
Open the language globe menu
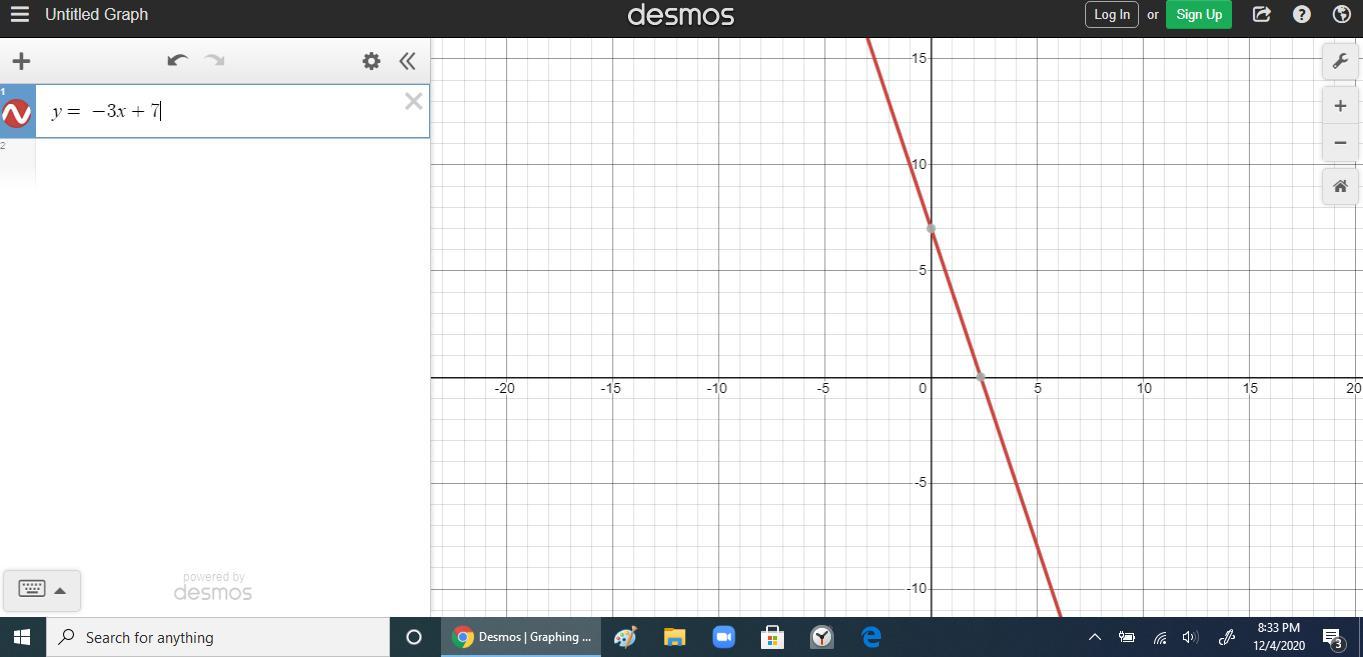pos(1342,14)
